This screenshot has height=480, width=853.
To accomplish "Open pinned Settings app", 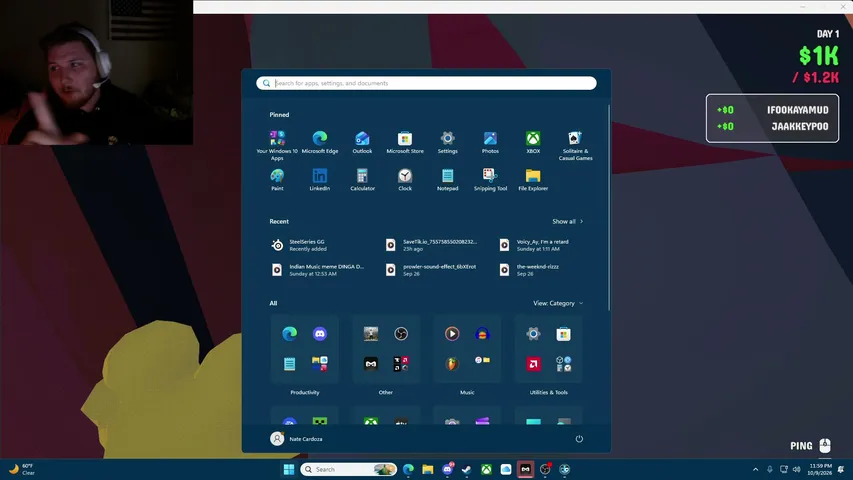I will [447, 142].
